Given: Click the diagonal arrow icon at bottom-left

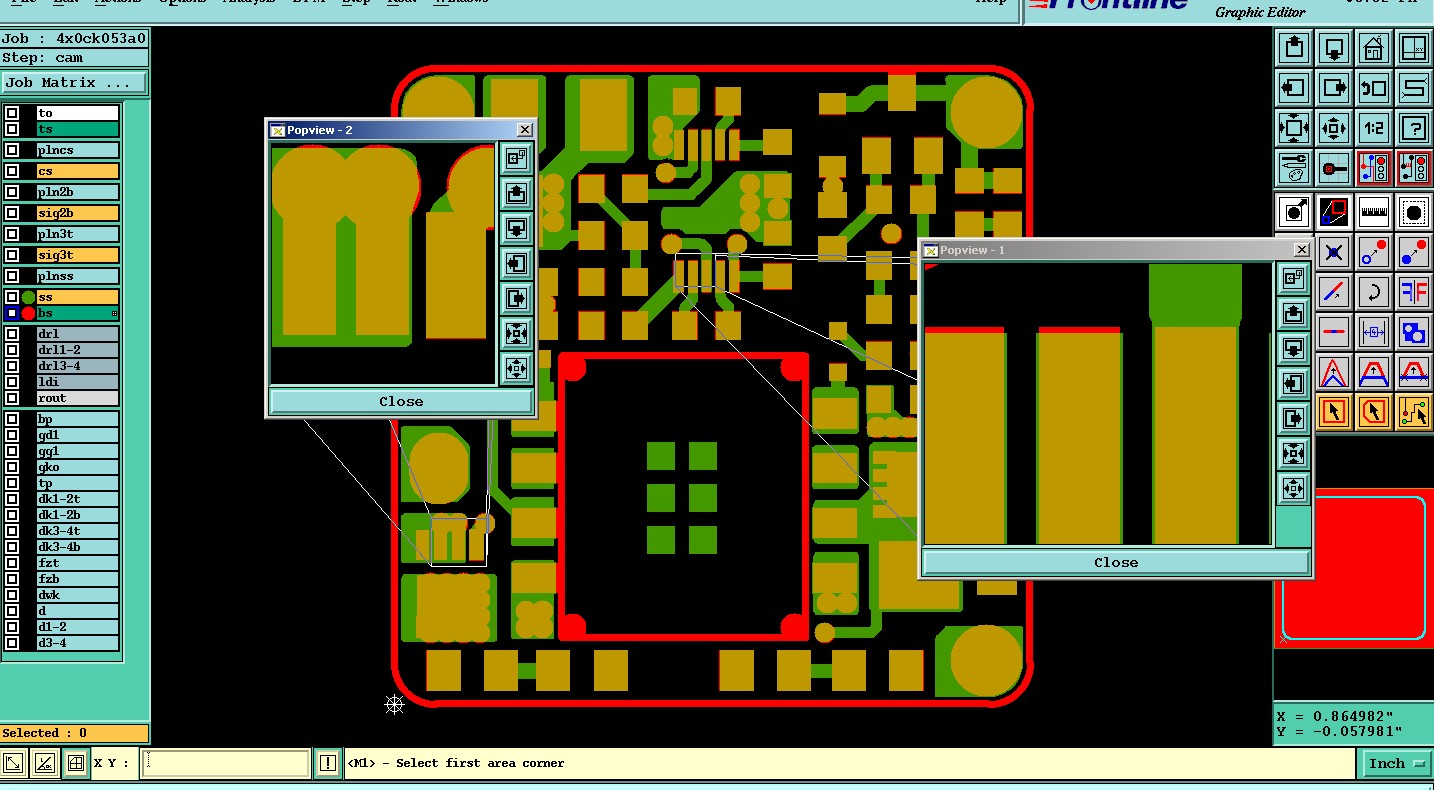Looking at the screenshot, I should [13, 763].
